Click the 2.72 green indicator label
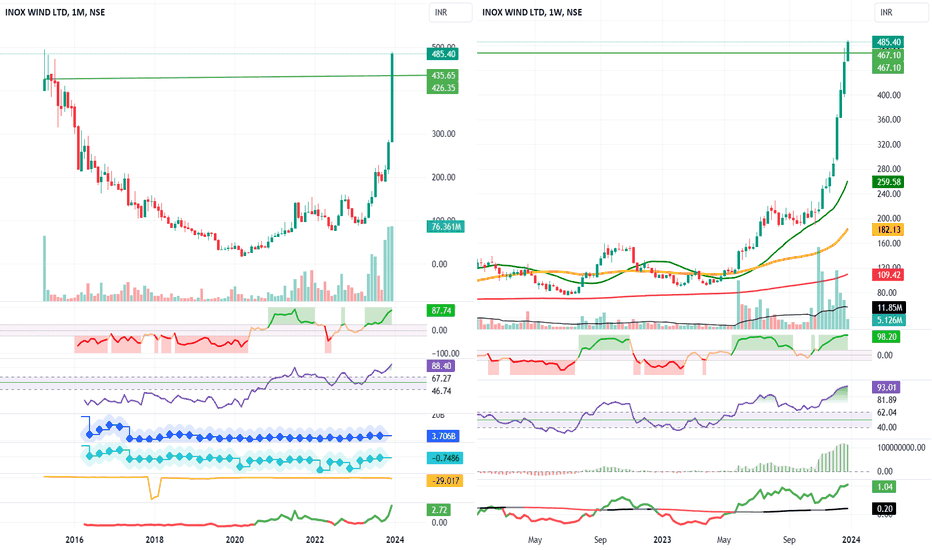The height and width of the screenshot is (550, 932). (439, 510)
